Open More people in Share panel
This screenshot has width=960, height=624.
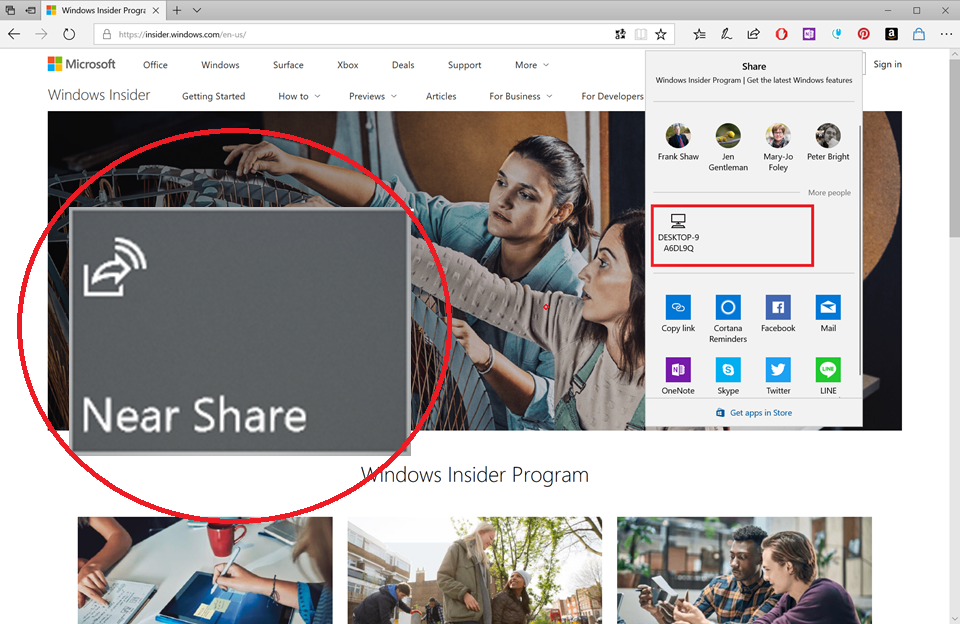[x=829, y=192]
